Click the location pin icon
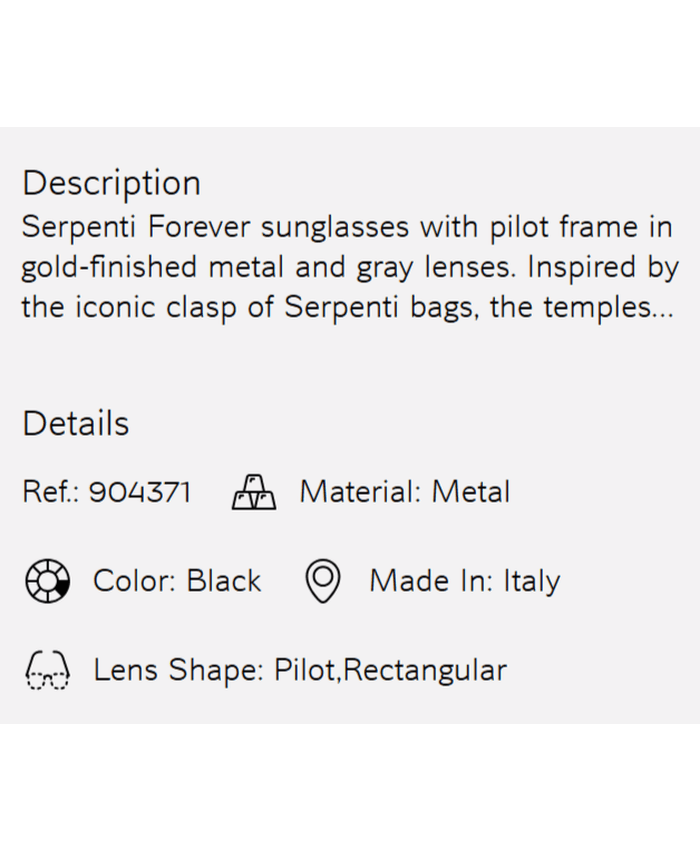 (x=322, y=581)
